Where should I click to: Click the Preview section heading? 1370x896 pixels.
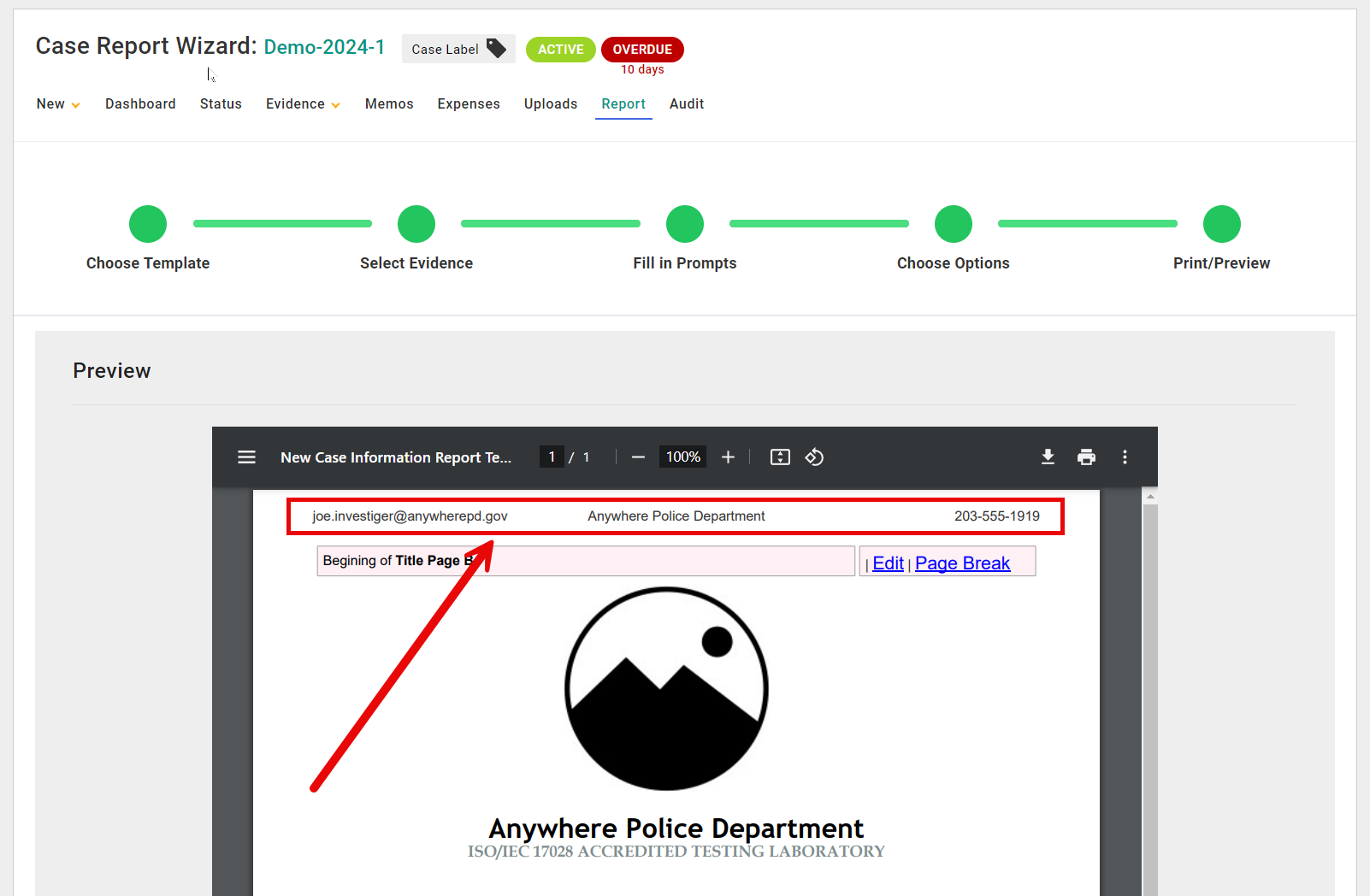(x=112, y=371)
